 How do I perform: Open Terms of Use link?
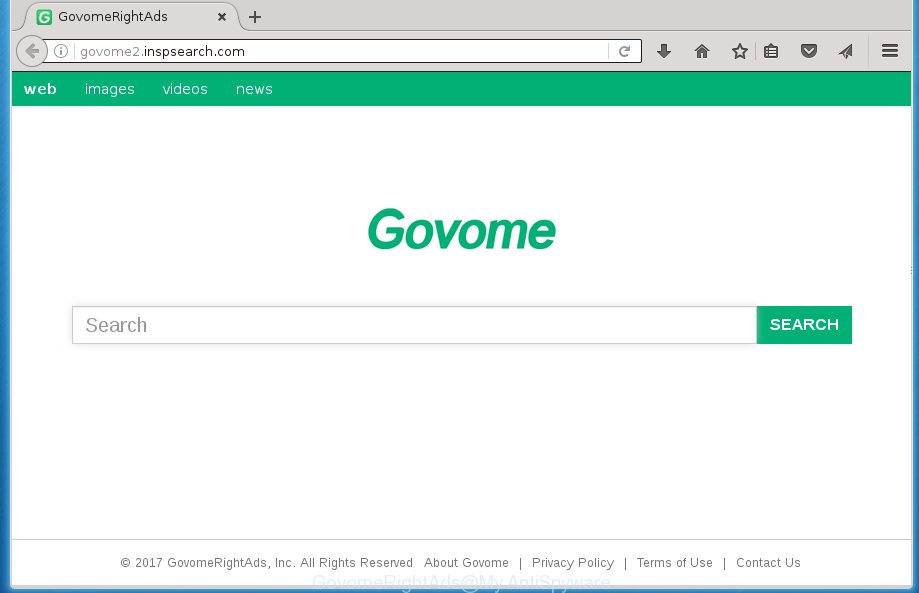[675, 563]
